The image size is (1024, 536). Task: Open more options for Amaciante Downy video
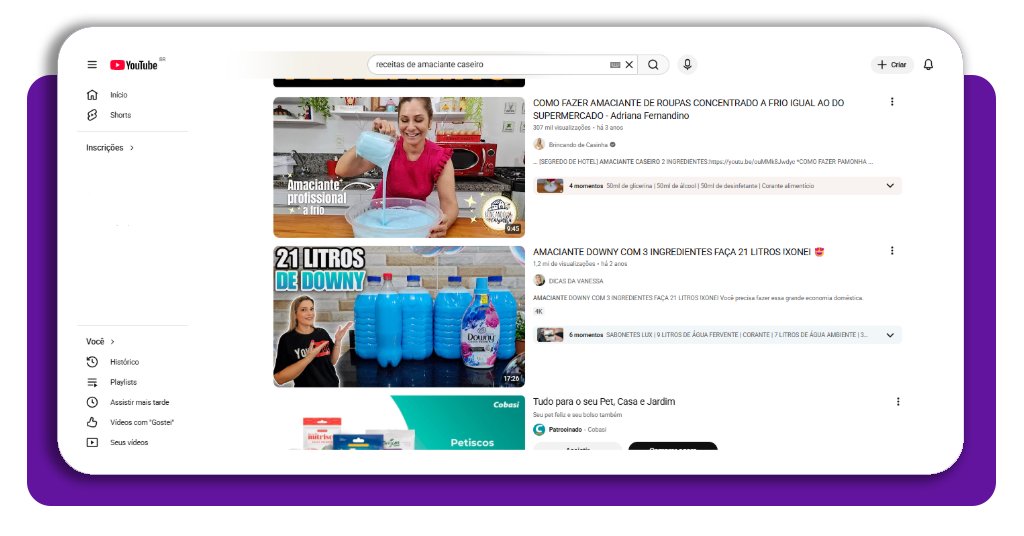(x=892, y=251)
